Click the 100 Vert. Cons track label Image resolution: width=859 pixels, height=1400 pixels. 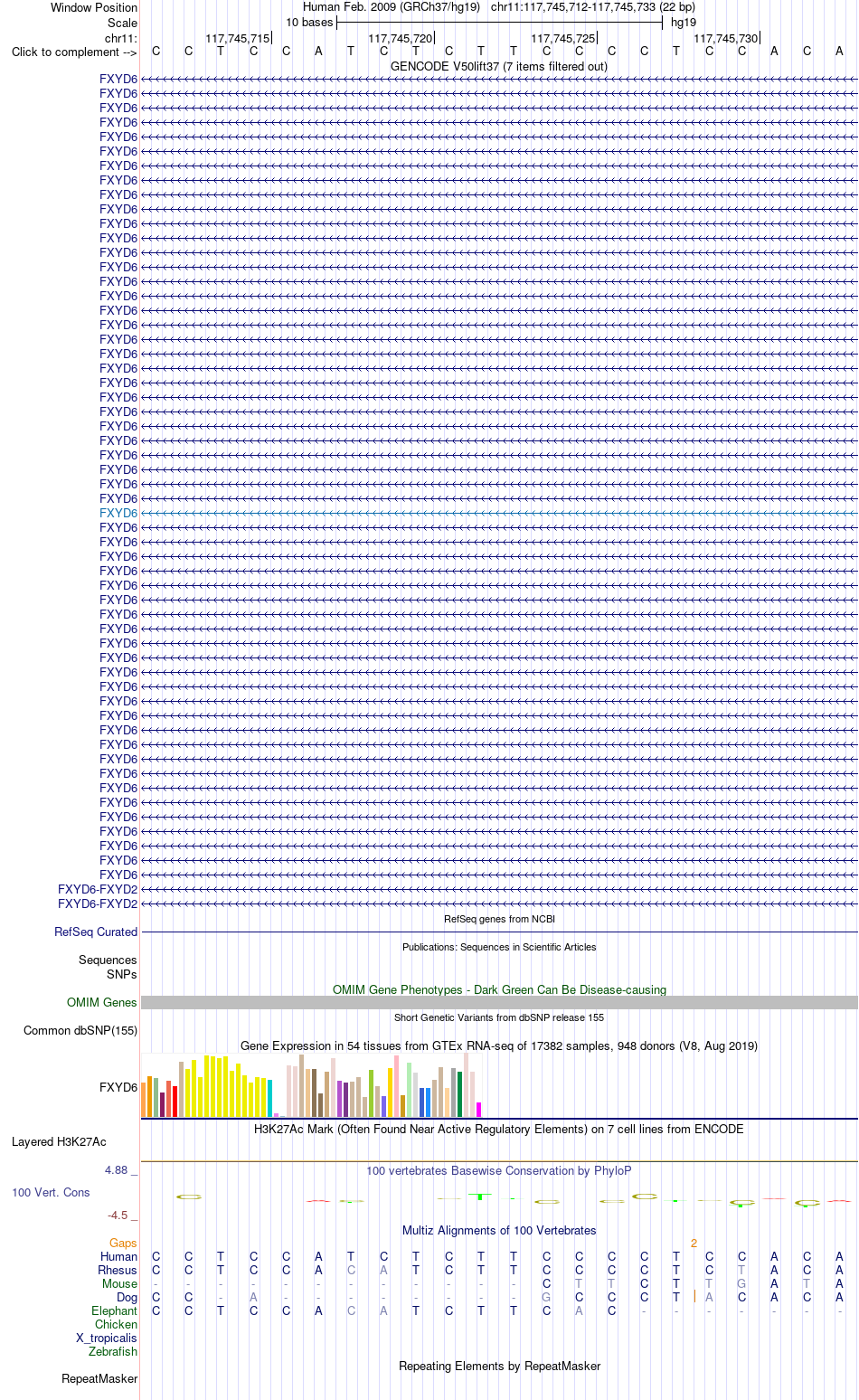coord(51,1192)
